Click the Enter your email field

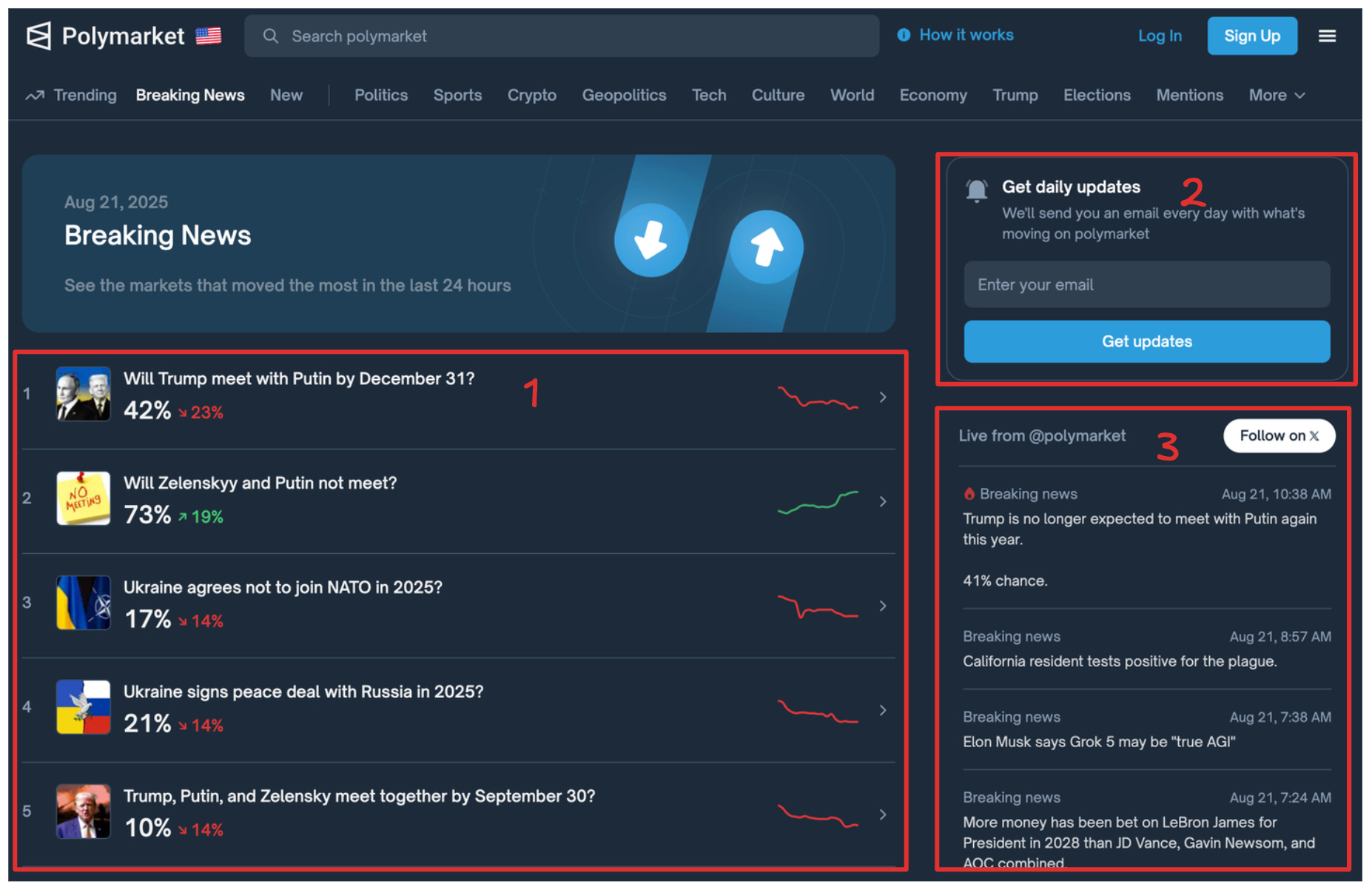click(x=1147, y=284)
